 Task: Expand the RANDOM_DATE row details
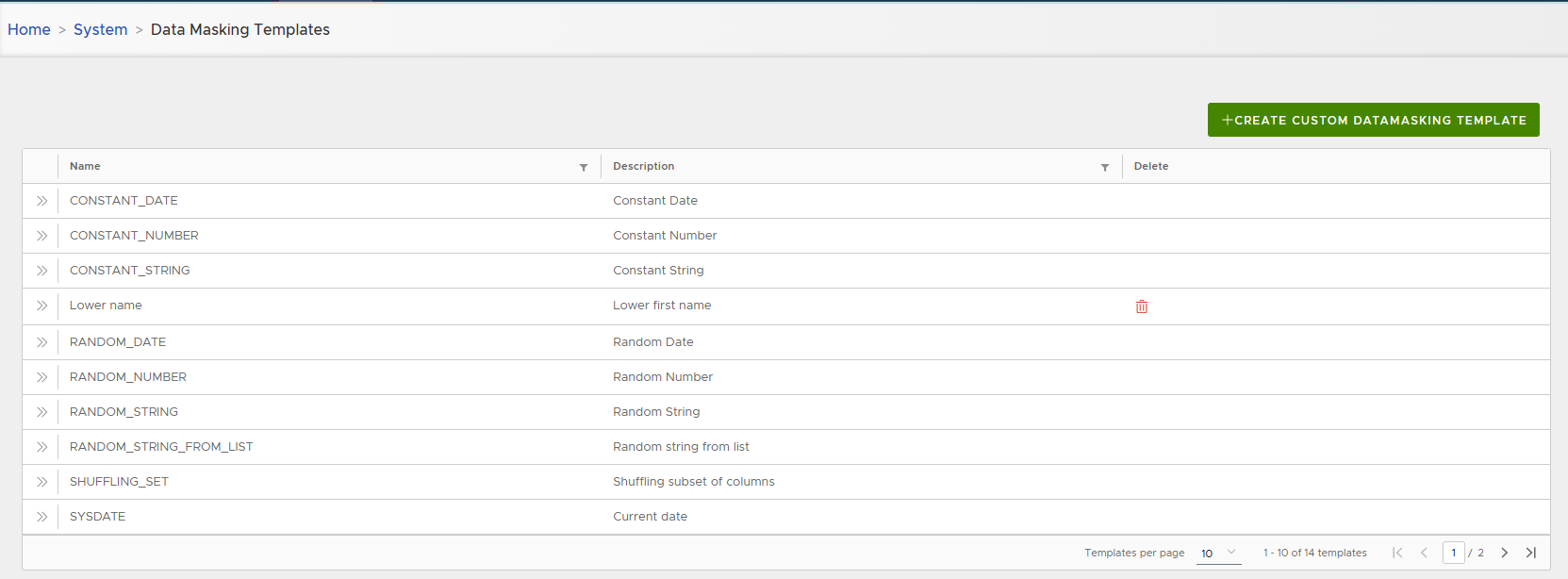[41, 342]
